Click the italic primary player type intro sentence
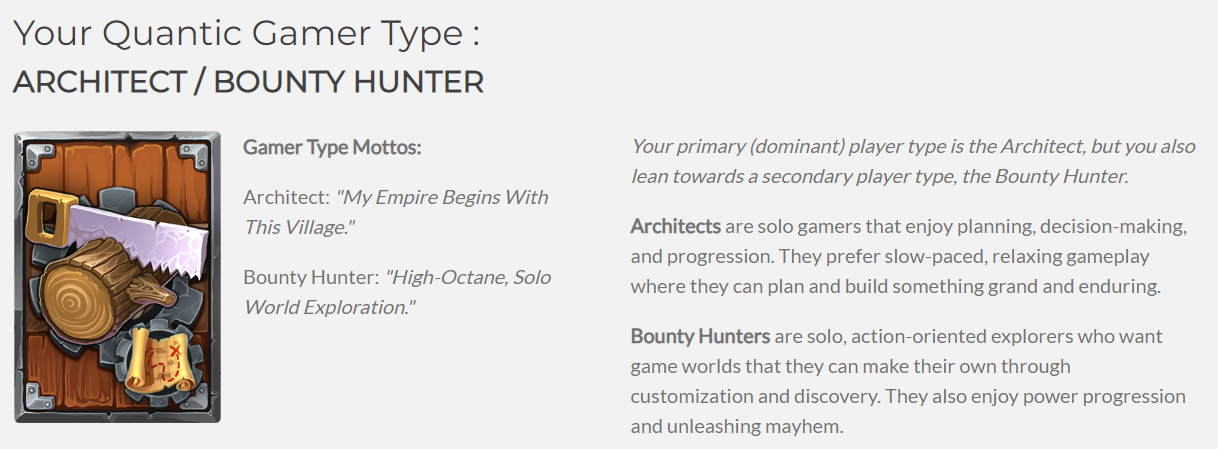1218x449 pixels. click(913, 161)
